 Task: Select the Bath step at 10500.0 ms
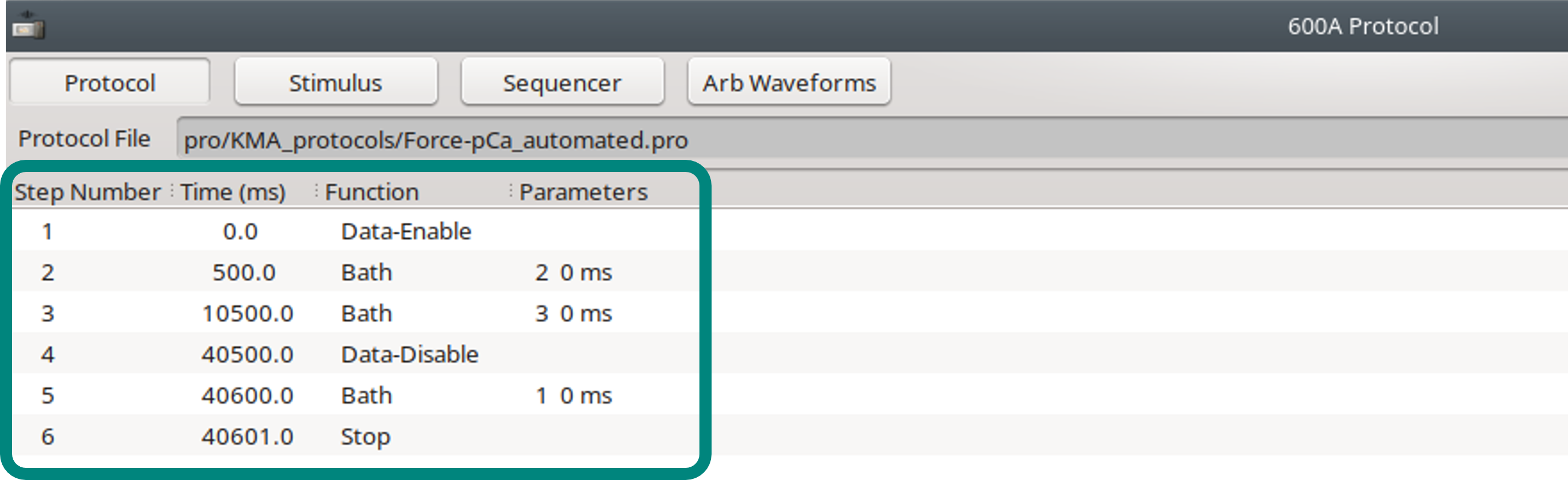point(366,313)
